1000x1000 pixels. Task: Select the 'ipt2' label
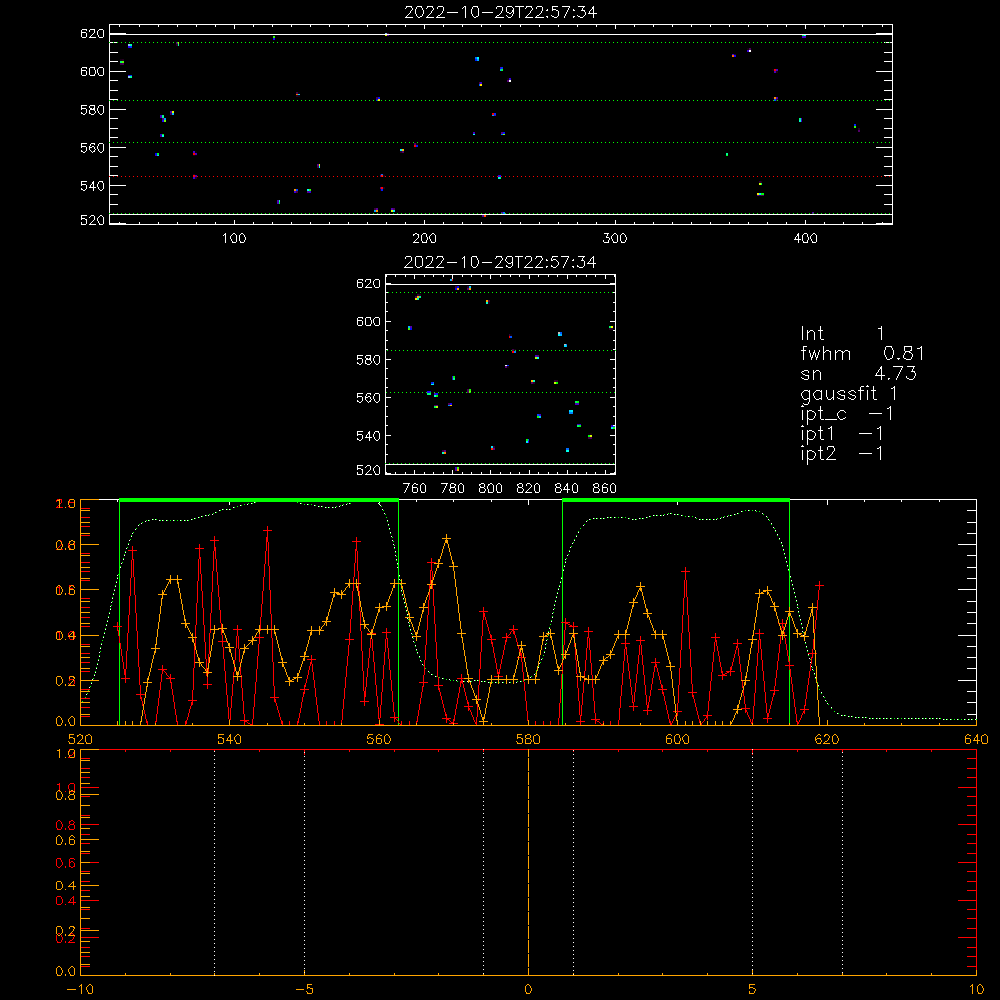pos(818,454)
